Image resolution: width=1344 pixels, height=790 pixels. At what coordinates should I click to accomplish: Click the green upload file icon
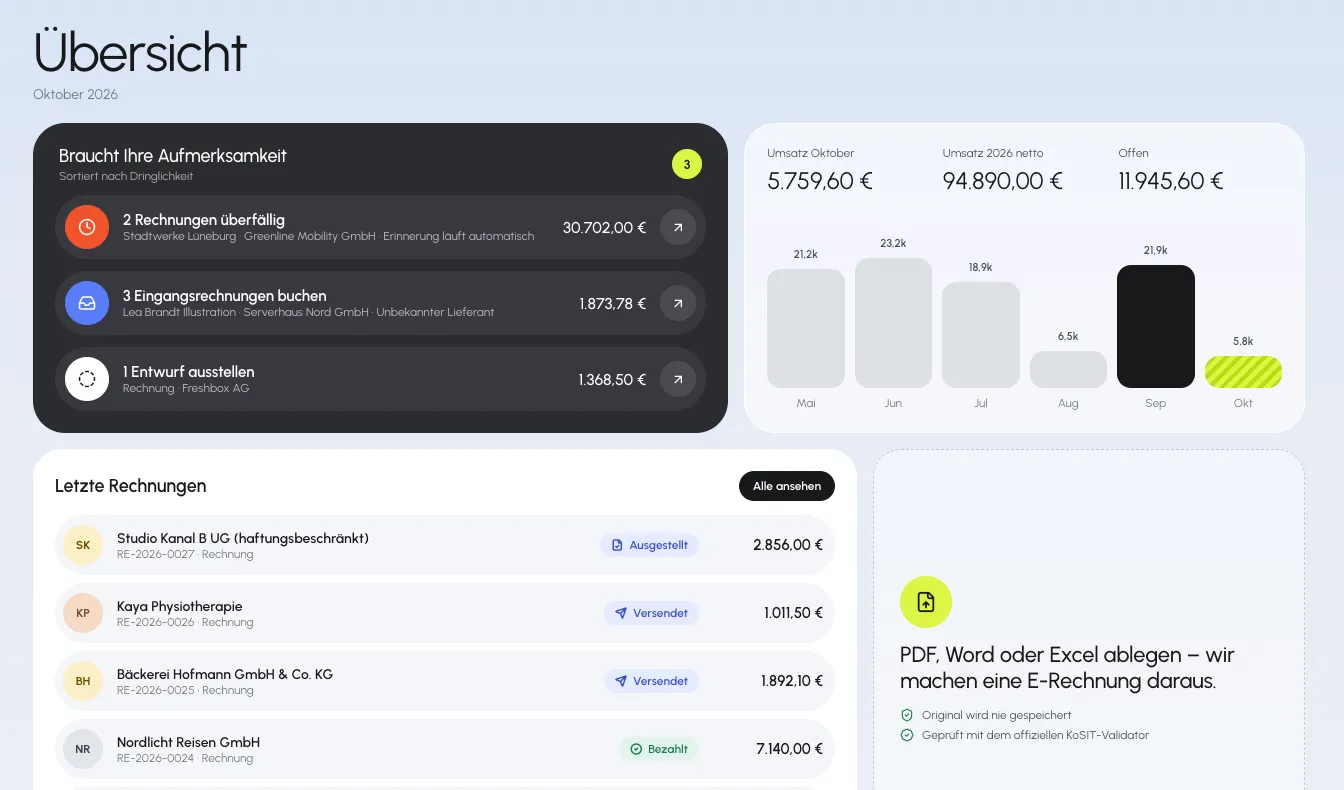(926, 602)
